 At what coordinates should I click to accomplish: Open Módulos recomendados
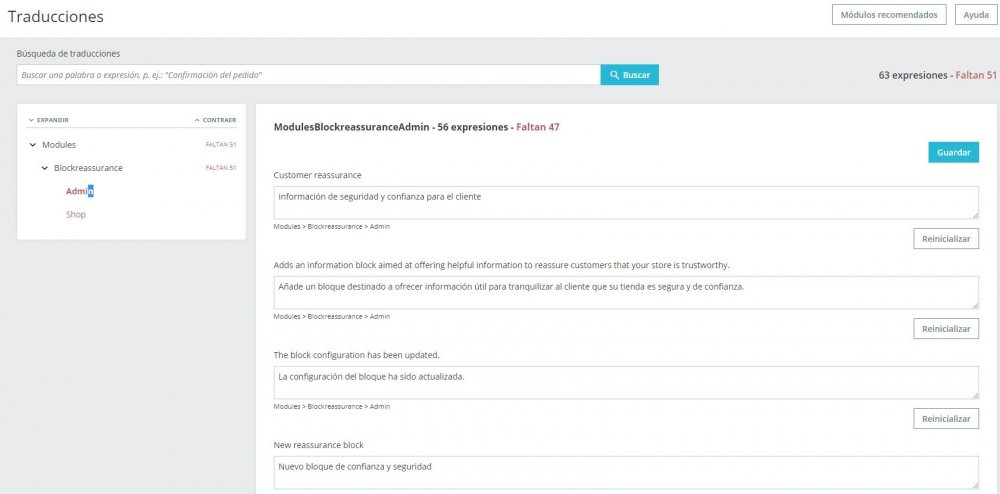coord(888,15)
